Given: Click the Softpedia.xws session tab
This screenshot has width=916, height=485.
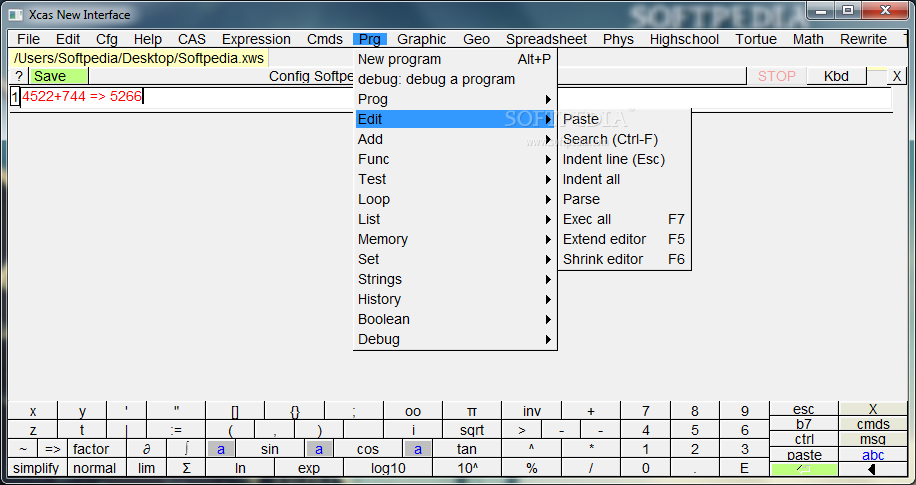Looking at the screenshot, I should [139, 58].
